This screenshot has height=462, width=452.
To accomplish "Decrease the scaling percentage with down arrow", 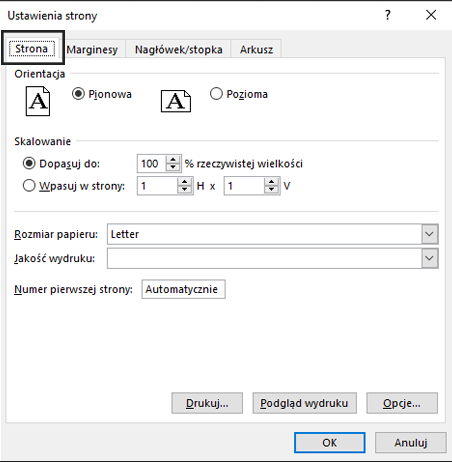I will (173, 167).
